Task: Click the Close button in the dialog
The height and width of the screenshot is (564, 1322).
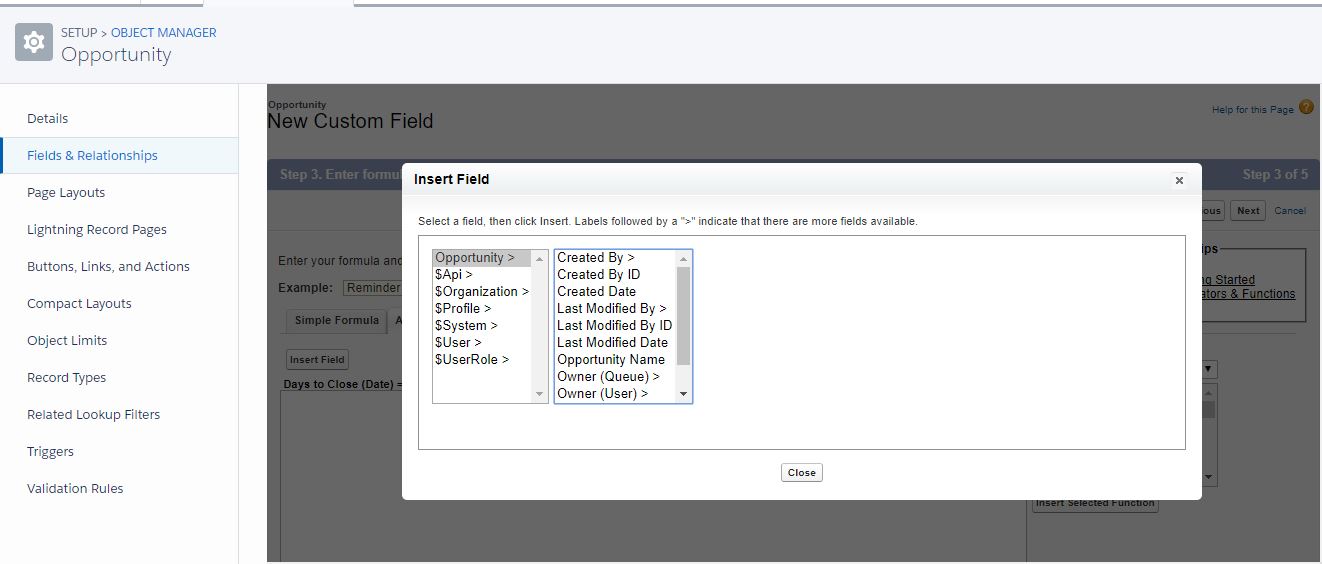Action: point(802,472)
